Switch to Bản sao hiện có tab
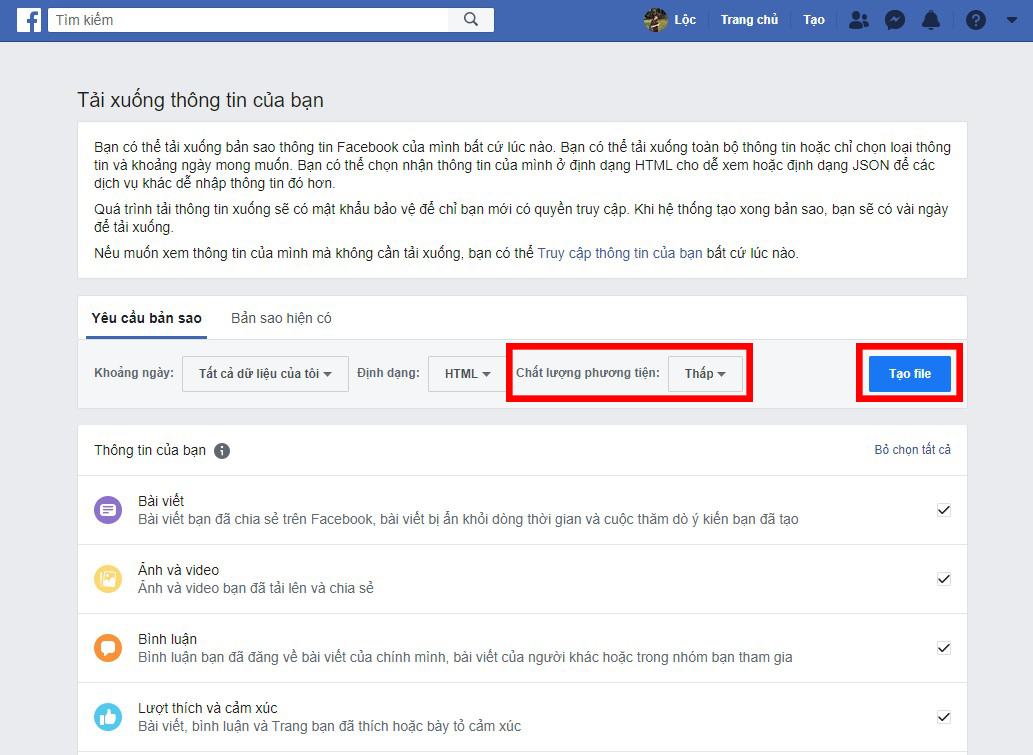 [x=281, y=318]
